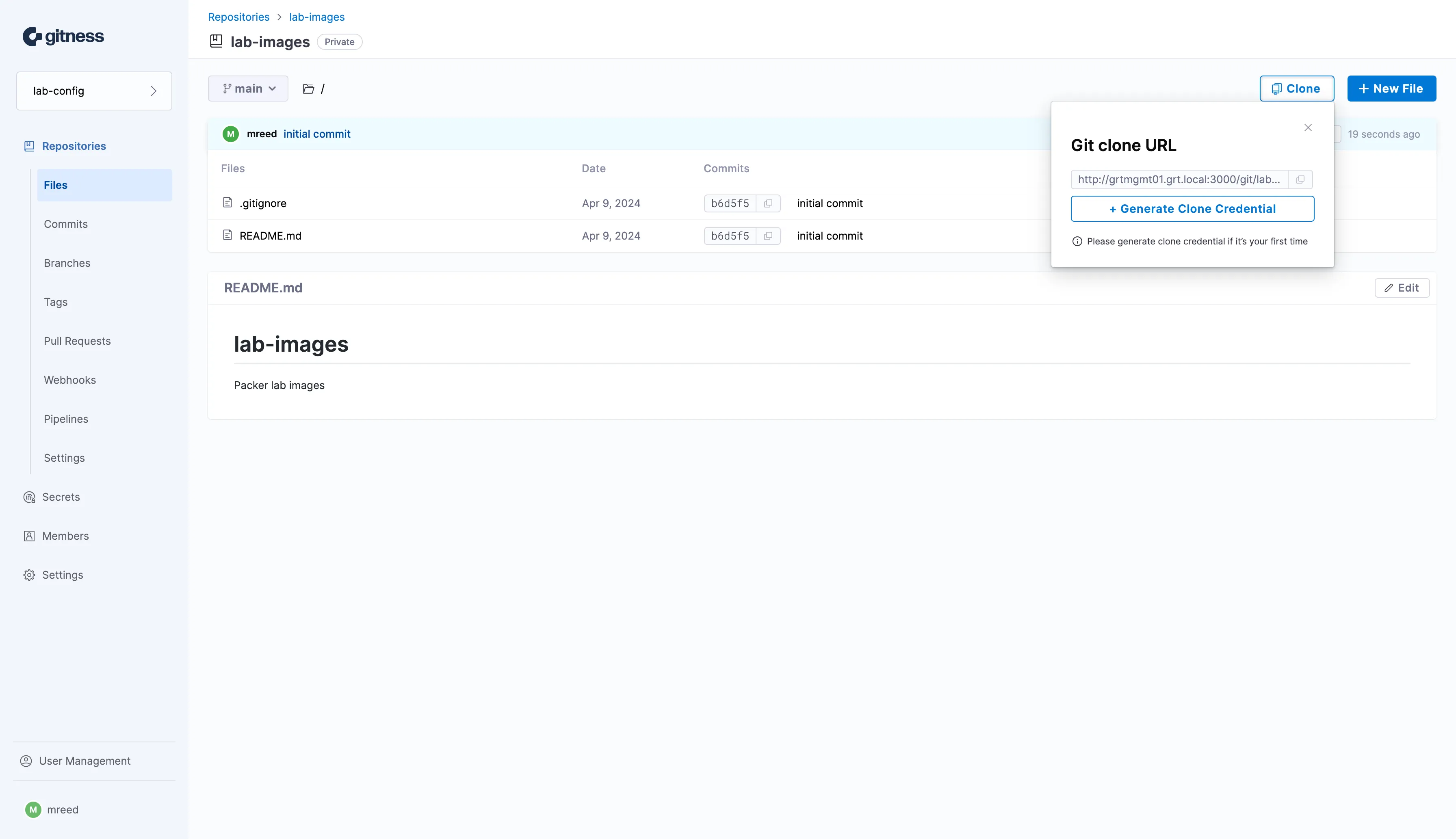This screenshot has width=1456, height=839.
Task: Click the Commits column header
Action: (726, 168)
